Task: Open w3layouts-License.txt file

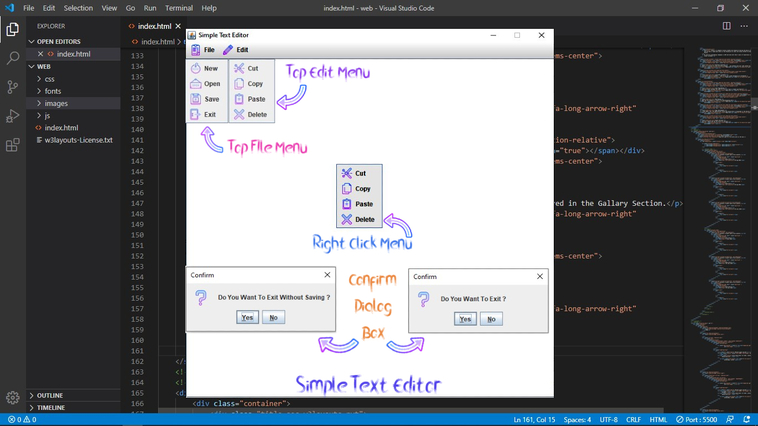Action: 78,140
